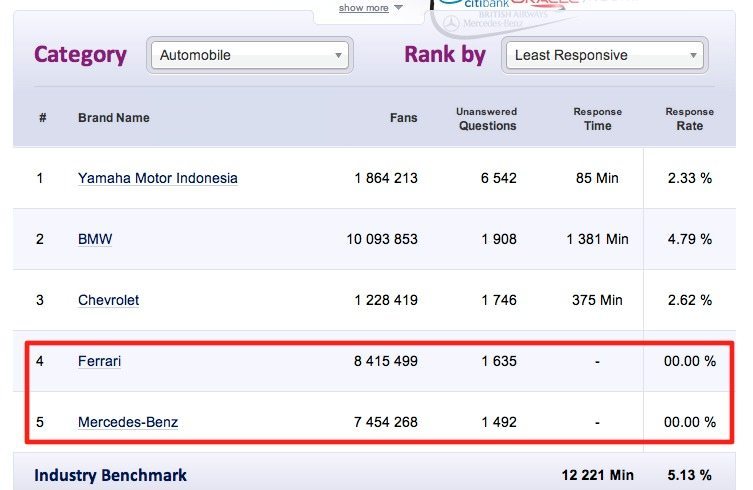This screenshot has width=753, height=490.
Task: Select the fans value 1 864 213
Action: pos(386,178)
